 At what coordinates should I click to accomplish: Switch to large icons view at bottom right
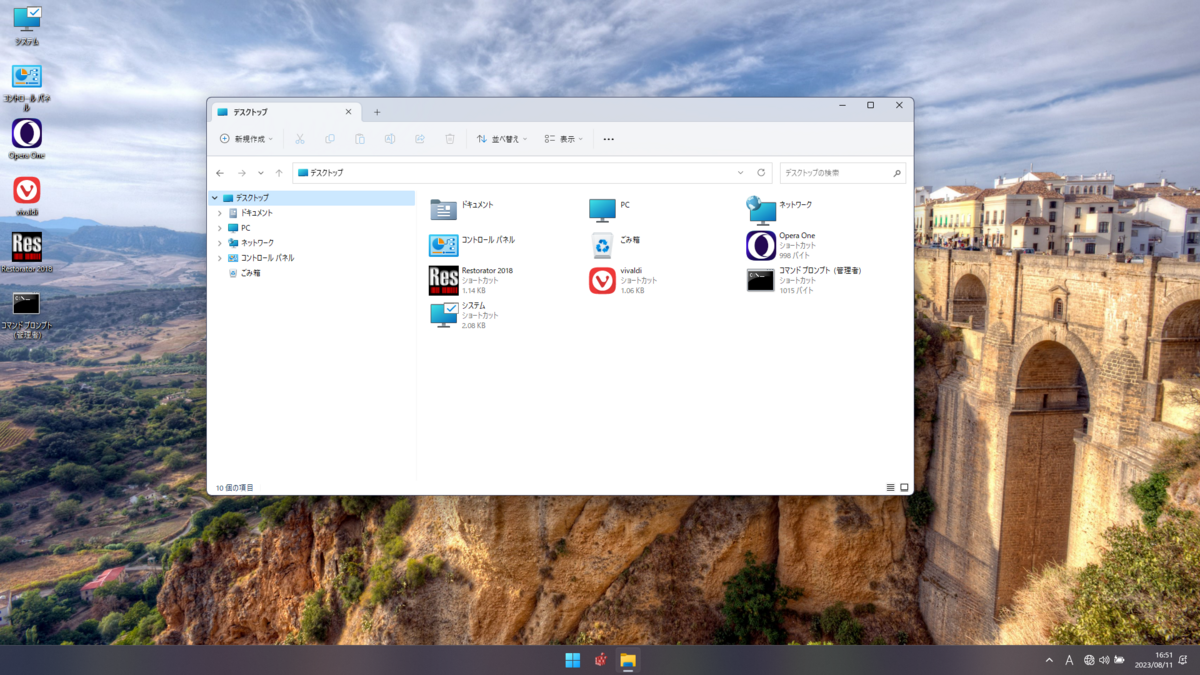(x=905, y=487)
